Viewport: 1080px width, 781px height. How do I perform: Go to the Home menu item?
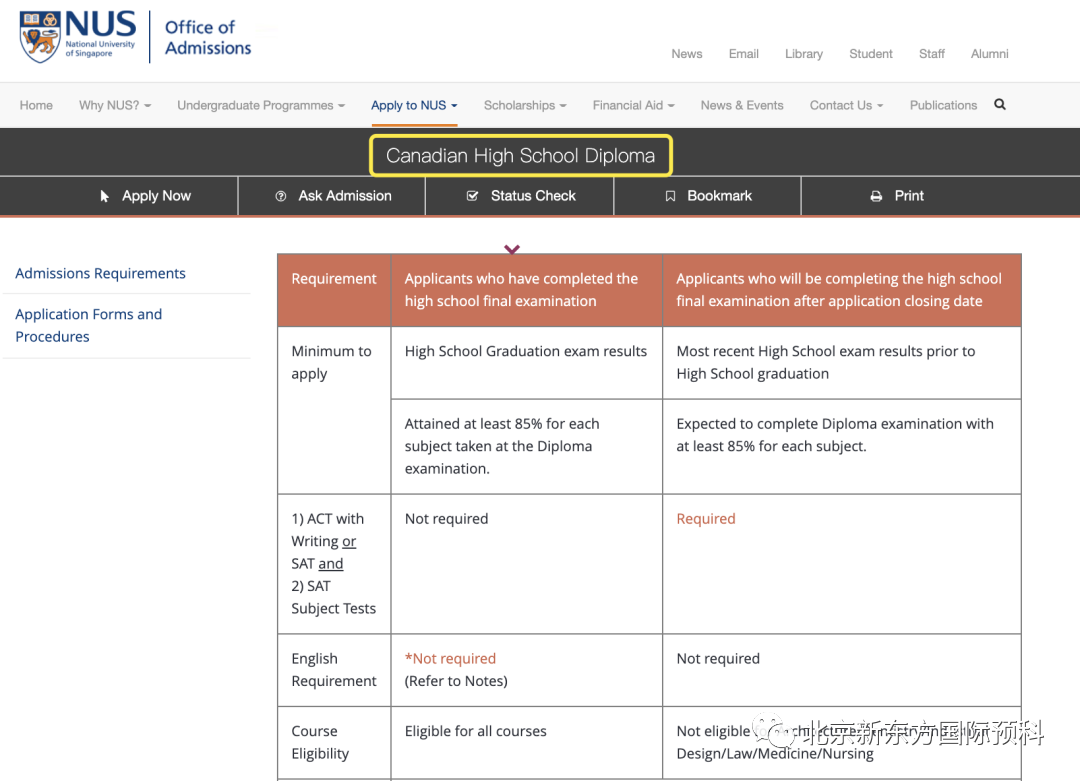(36, 105)
